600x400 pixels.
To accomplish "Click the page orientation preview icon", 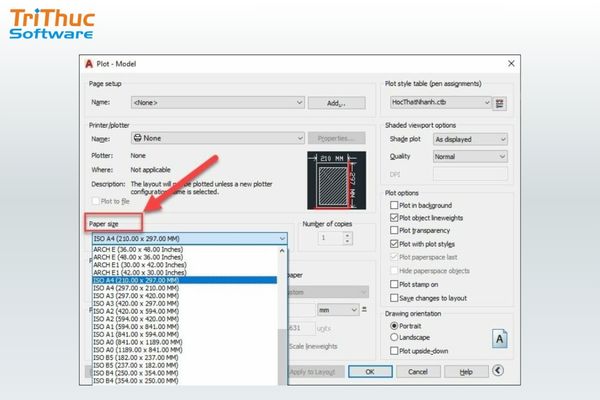I will [x=499, y=339].
